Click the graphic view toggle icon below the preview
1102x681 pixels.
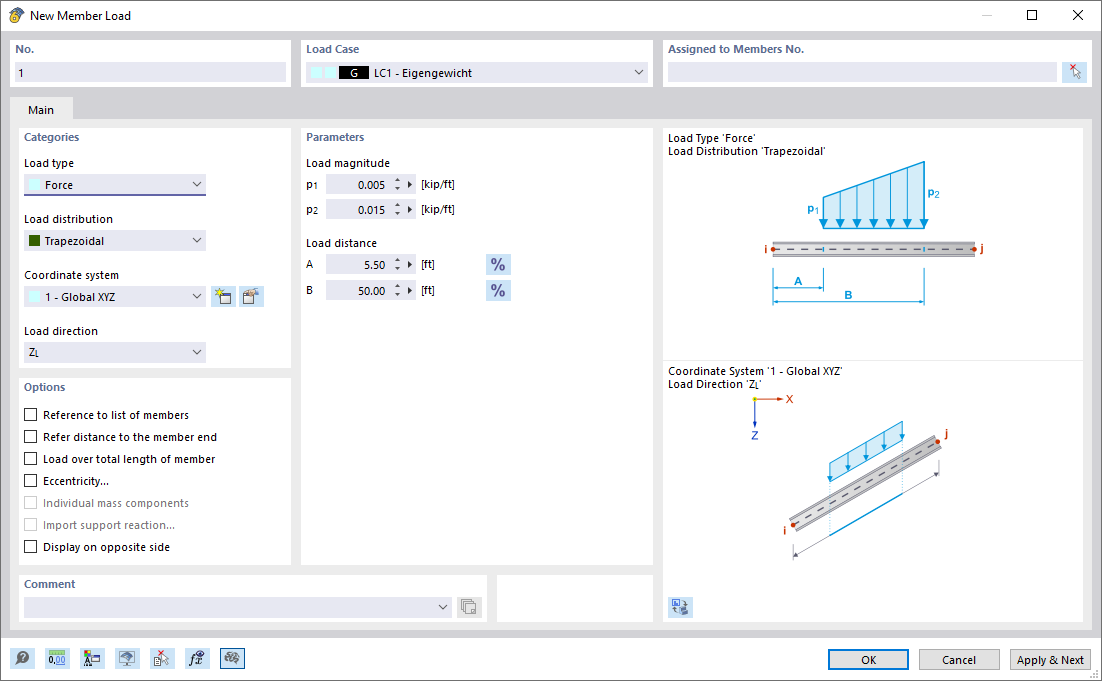[680, 607]
